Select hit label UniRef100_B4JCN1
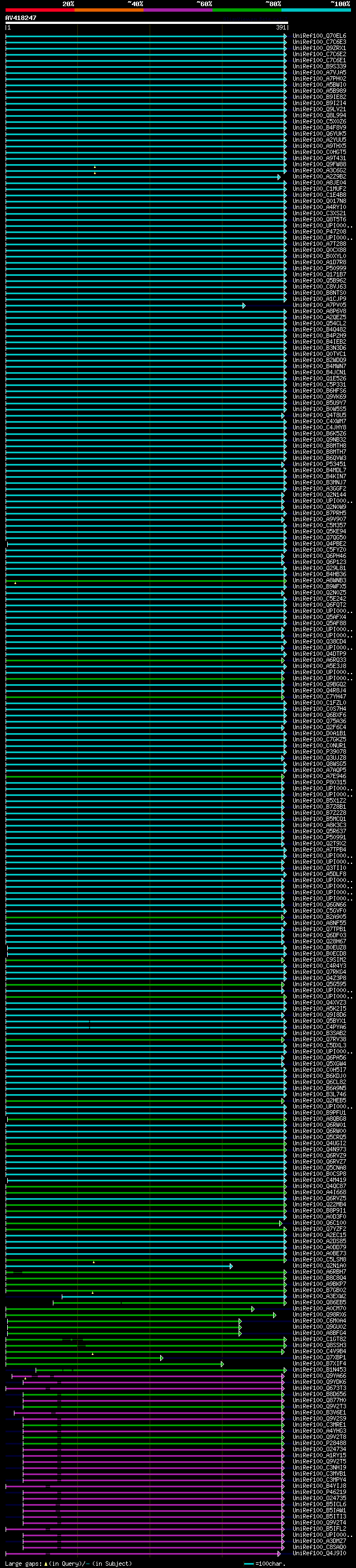This screenshot has width=356, height=1568. coord(319,373)
